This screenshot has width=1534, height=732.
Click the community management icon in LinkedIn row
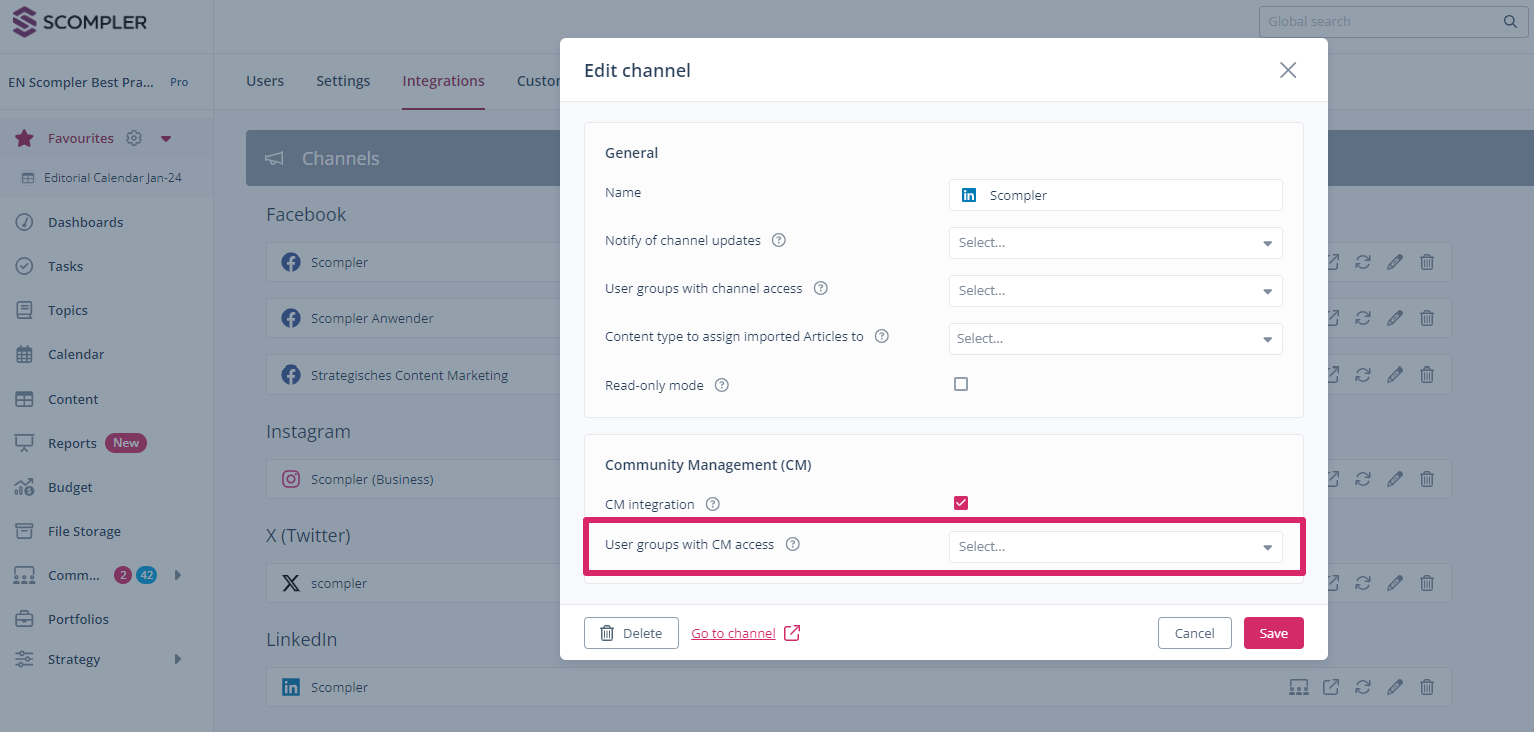[x=1299, y=687]
